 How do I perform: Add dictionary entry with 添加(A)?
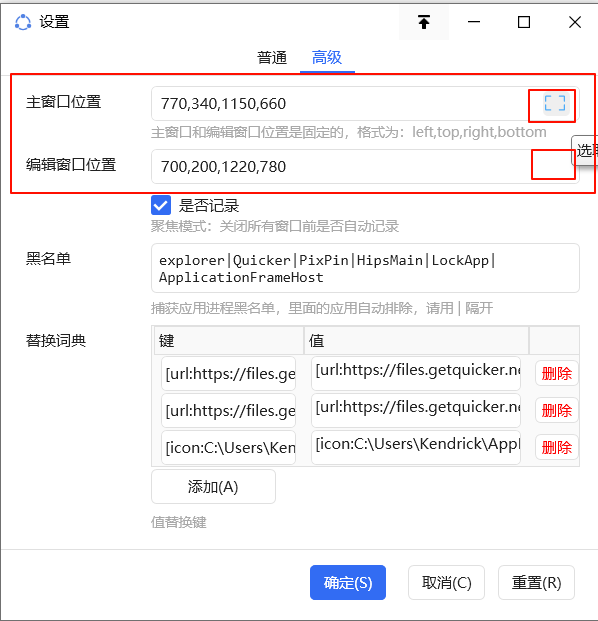[213, 486]
